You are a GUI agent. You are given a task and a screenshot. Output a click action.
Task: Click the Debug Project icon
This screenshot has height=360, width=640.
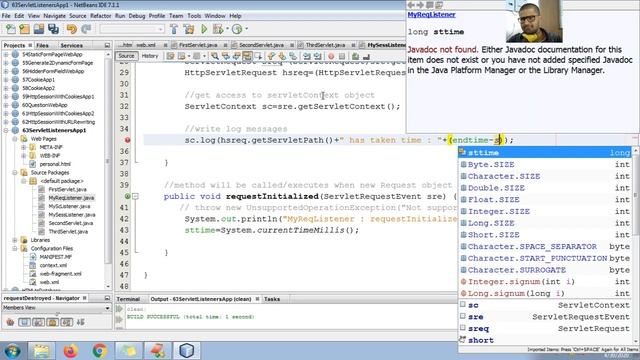[218, 29]
